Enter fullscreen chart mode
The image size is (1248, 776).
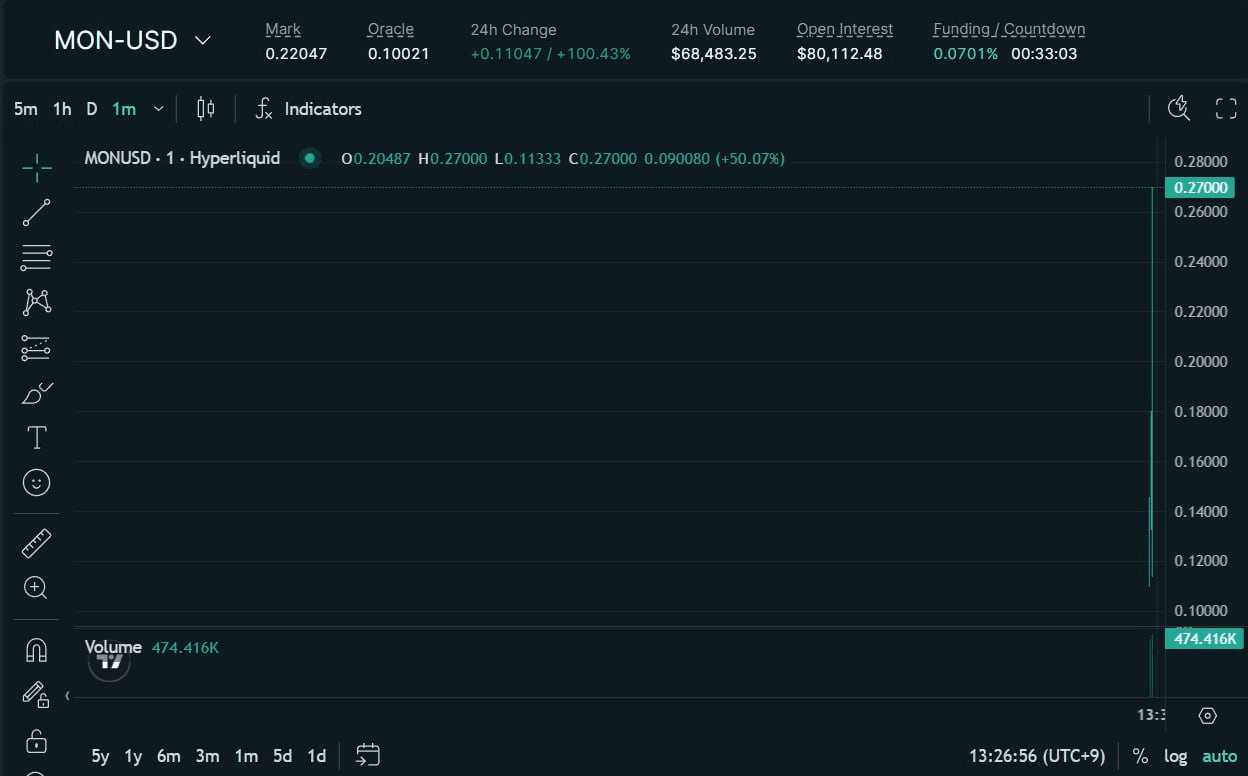click(1226, 109)
